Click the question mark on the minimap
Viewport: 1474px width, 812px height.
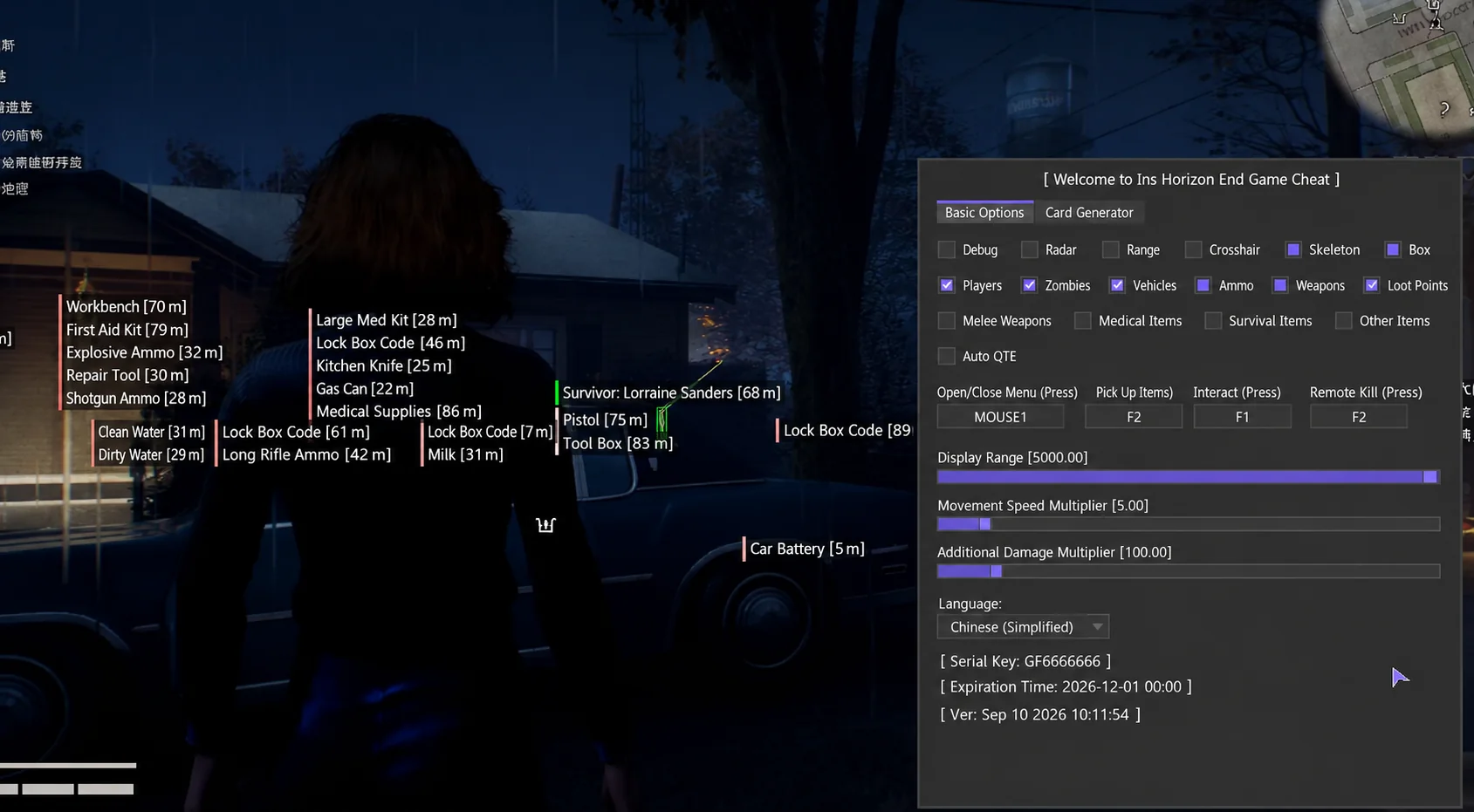point(1444,109)
